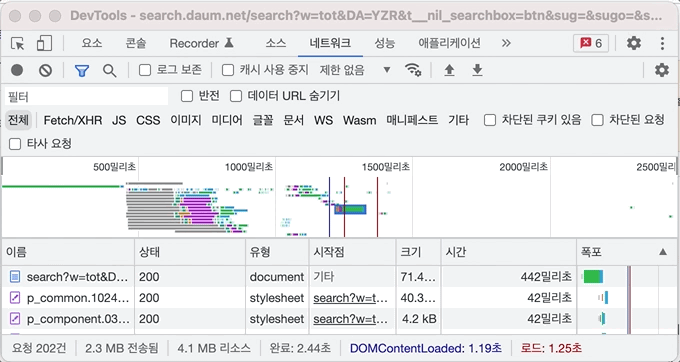Toggle sort order arrow in the 폭포 column
Viewport: 680px width, 362px height.
click(x=663, y=251)
